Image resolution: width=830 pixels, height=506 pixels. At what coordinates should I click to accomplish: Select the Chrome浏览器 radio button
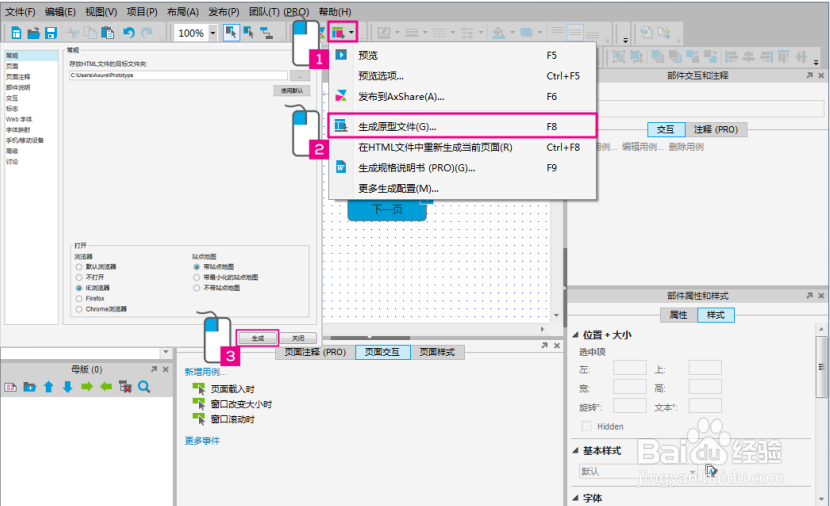[79, 309]
